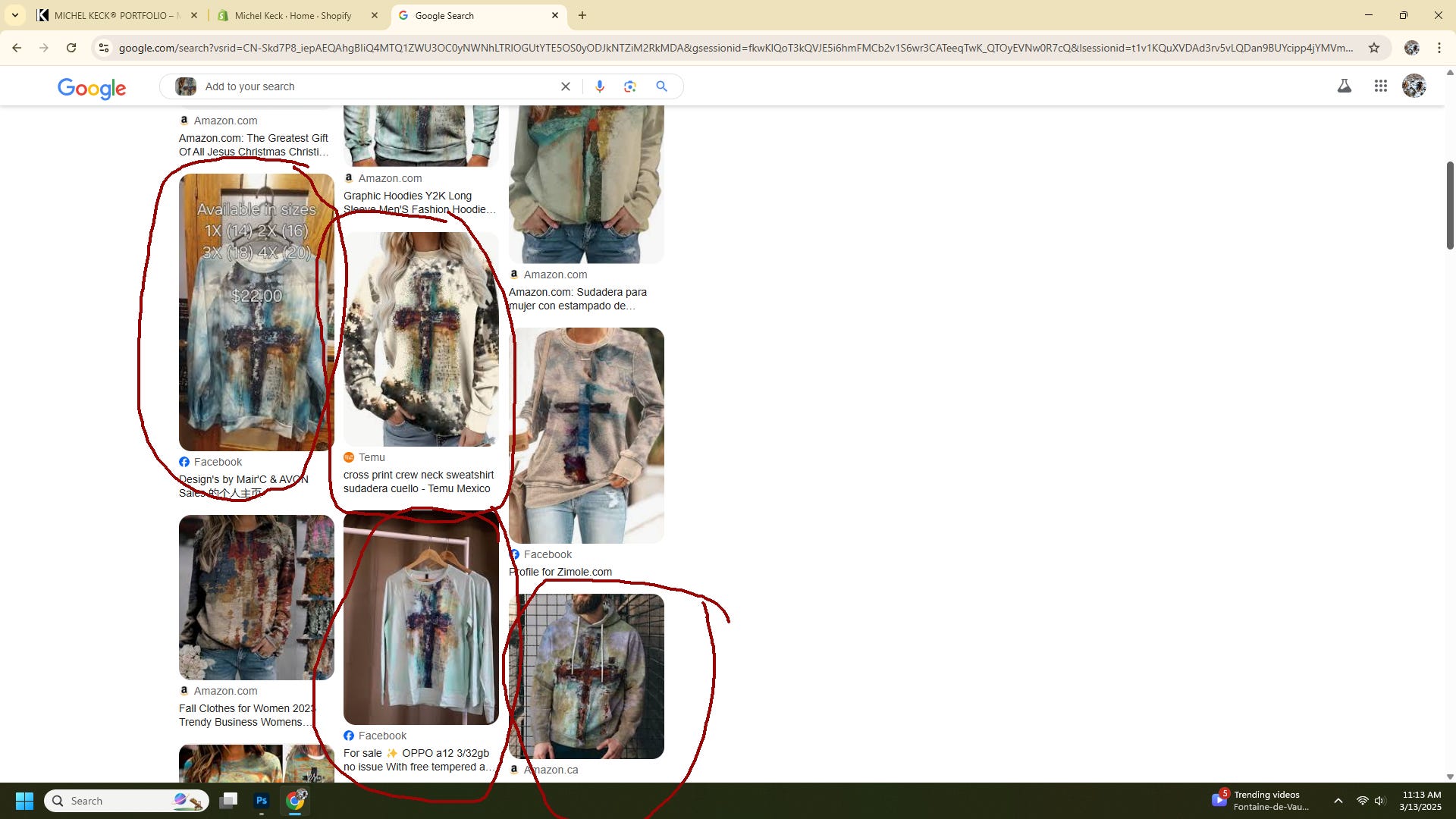Click the voice search microphone icon
Viewport: 1456px width, 819px height.
600,86
